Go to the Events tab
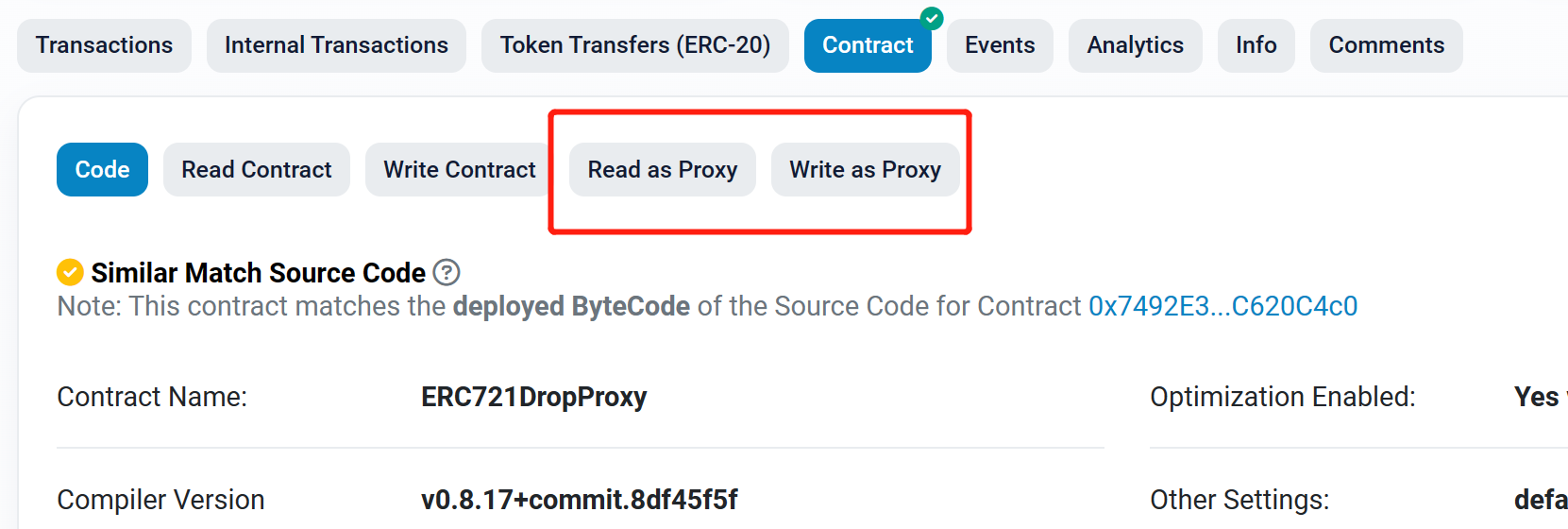The height and width of the screenshot is (529, 1568). pyautogui.click(x=1000, y=45)
